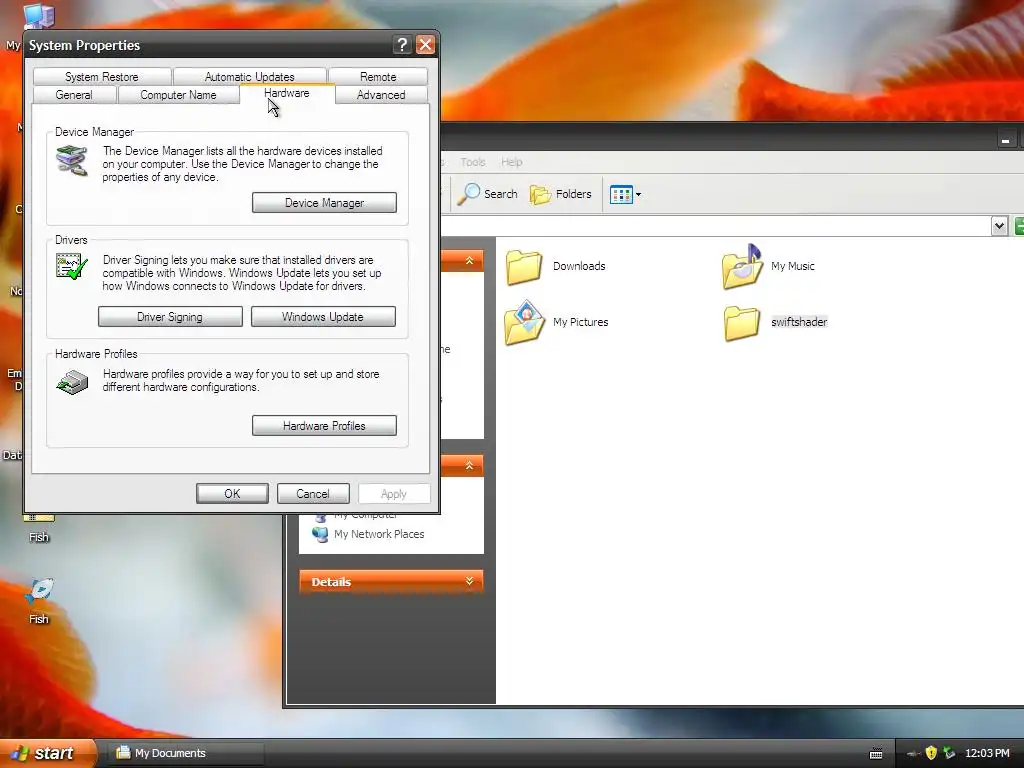Screen dimensions: 1024x768
Task: Confirm with the OK button
Action: pos(232,494)
